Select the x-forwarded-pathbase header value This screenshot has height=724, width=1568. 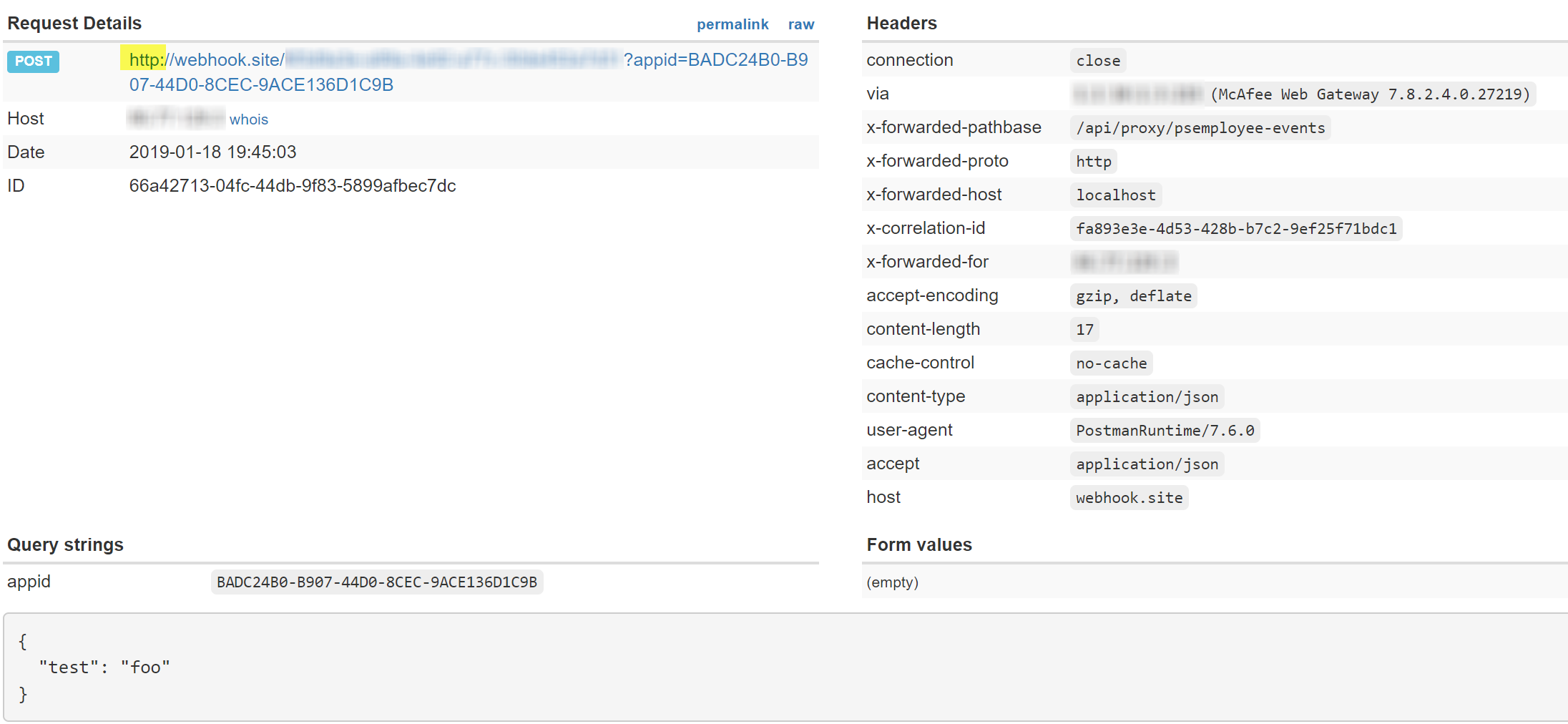click(1202, 127)
